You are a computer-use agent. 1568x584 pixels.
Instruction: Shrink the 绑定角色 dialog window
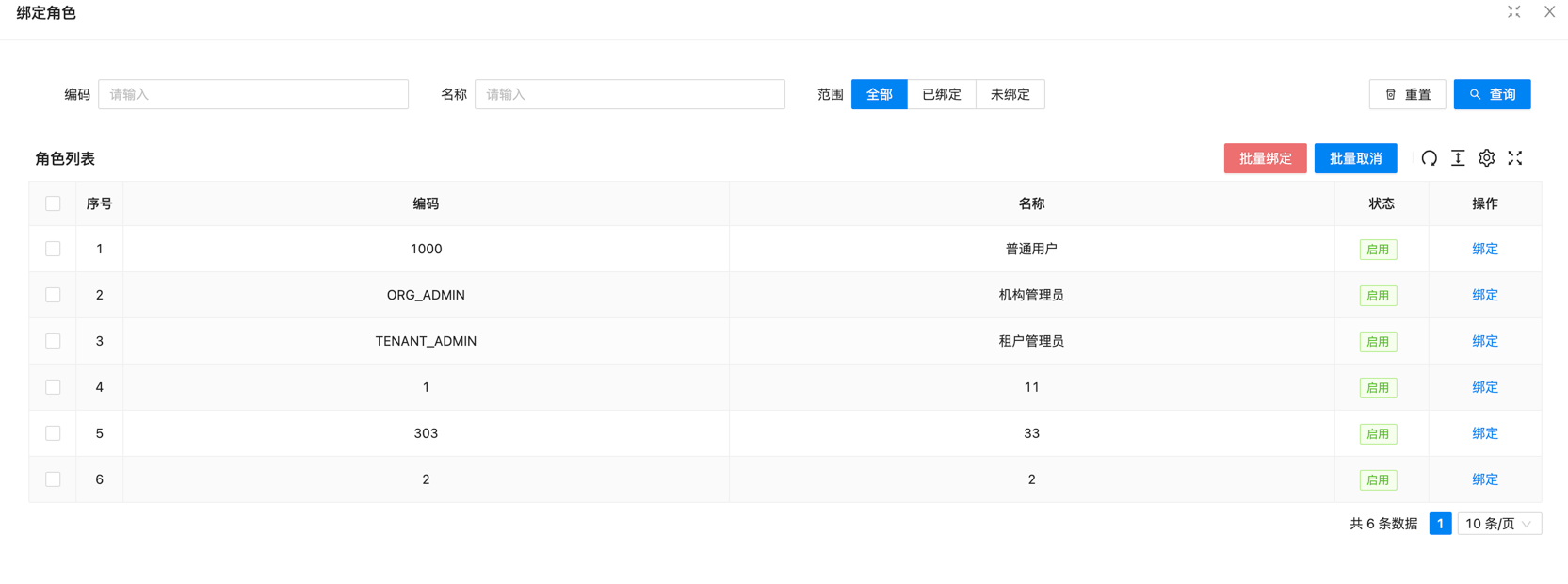tap(1514, 12)
